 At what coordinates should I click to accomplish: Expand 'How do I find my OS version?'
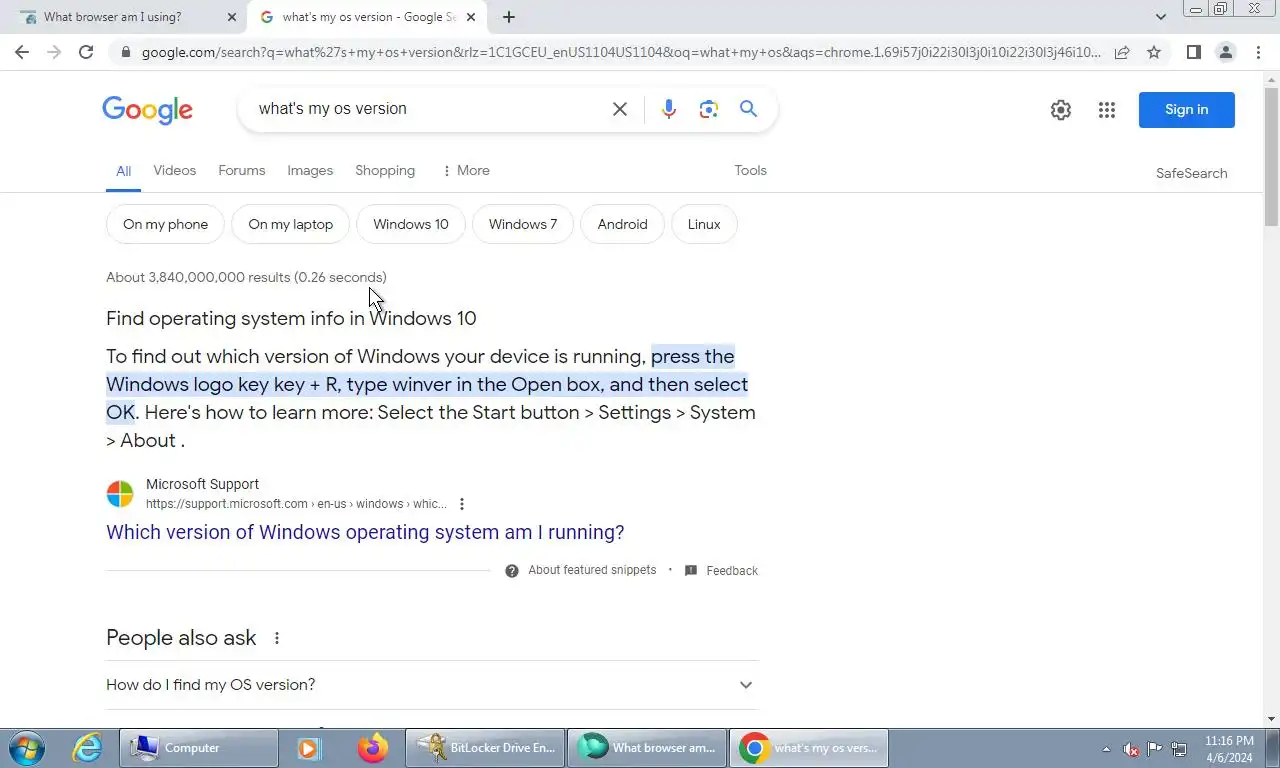pyautogui.click(x=432, y=685)
